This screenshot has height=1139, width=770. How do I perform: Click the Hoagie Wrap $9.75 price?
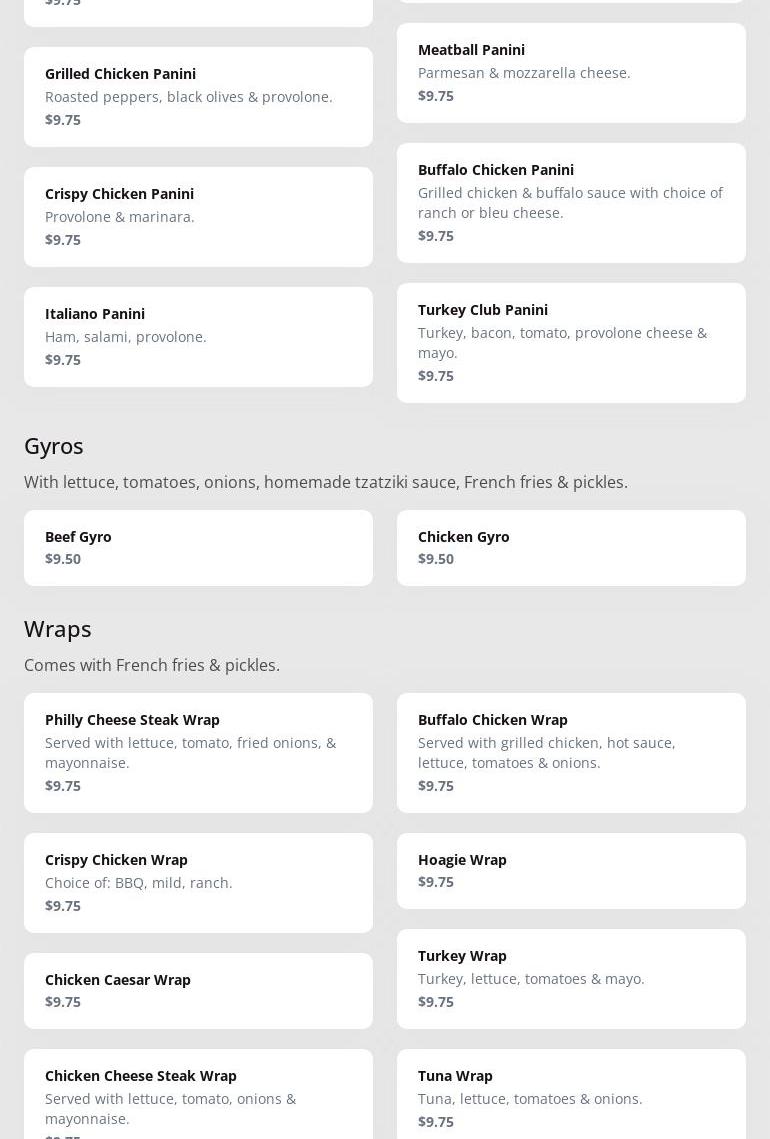436,882
